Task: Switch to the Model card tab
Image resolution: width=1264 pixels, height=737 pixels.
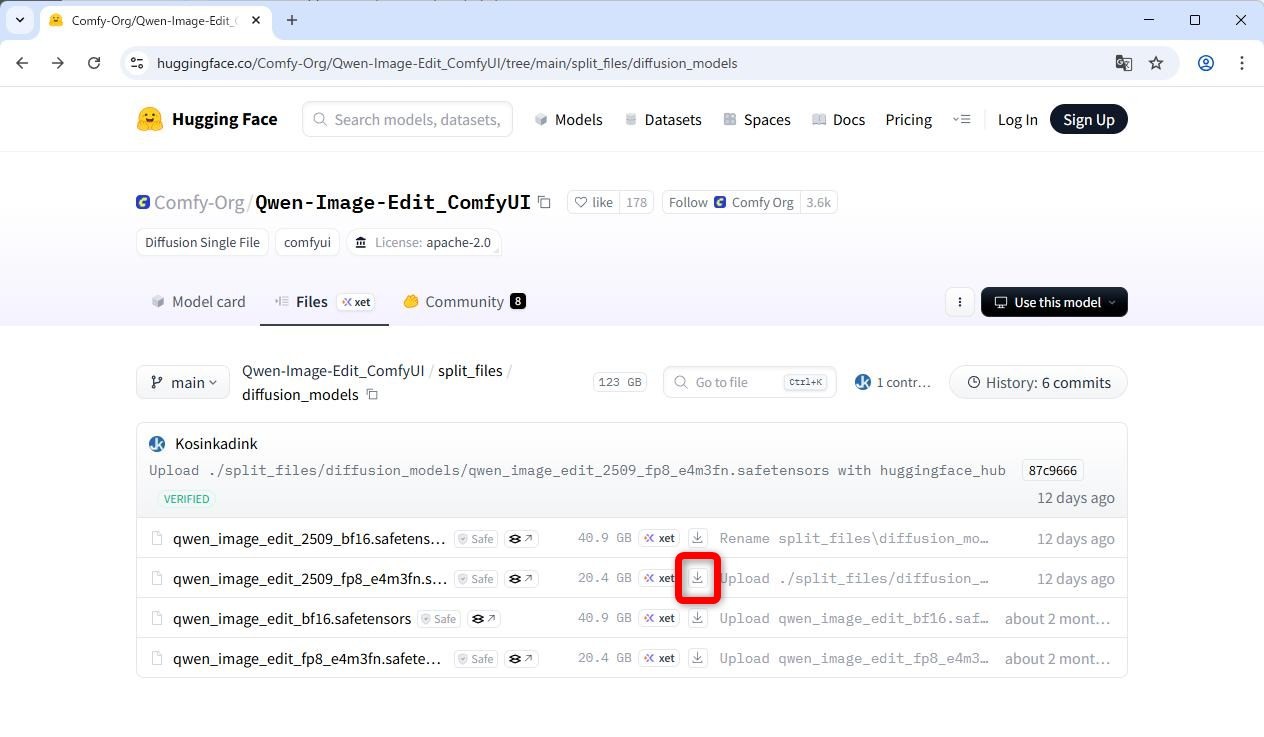Action: coord(198,302)
